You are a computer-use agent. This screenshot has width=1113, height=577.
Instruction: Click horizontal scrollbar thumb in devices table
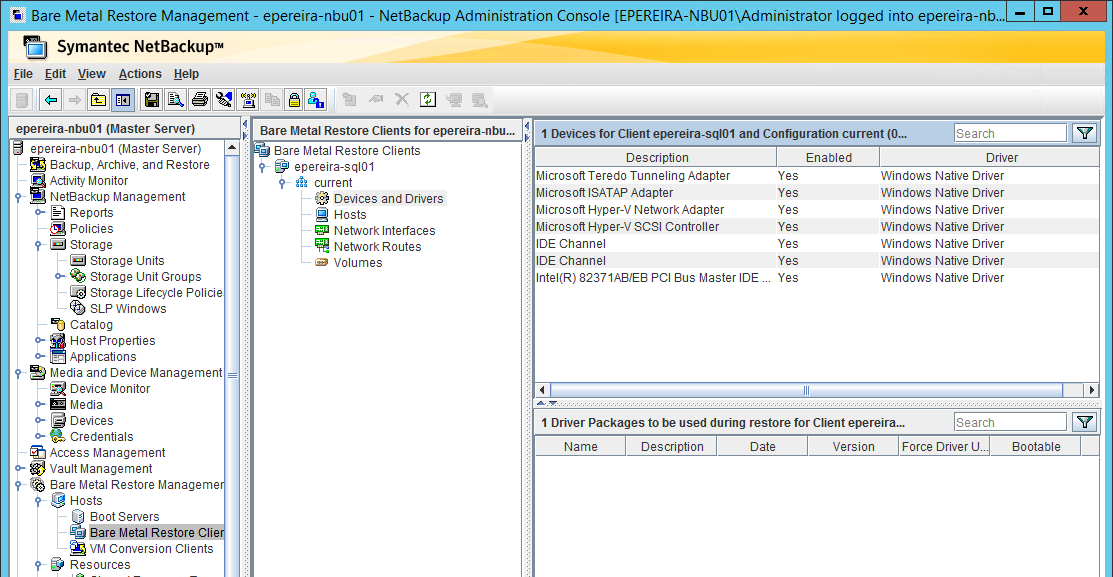point(806,390)
